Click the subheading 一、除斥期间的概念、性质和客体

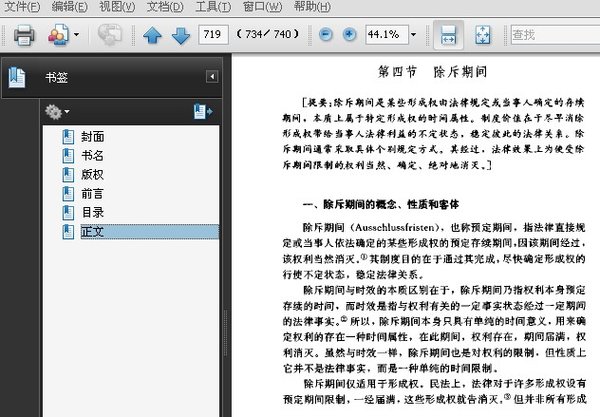[x=380, y=204]
